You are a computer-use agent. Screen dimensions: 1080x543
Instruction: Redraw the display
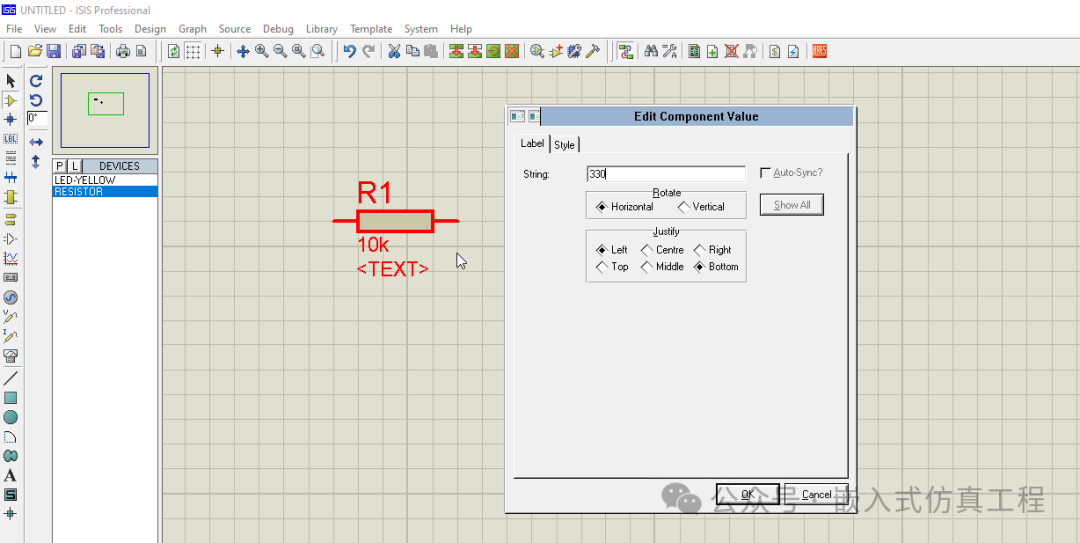point(174,51)
